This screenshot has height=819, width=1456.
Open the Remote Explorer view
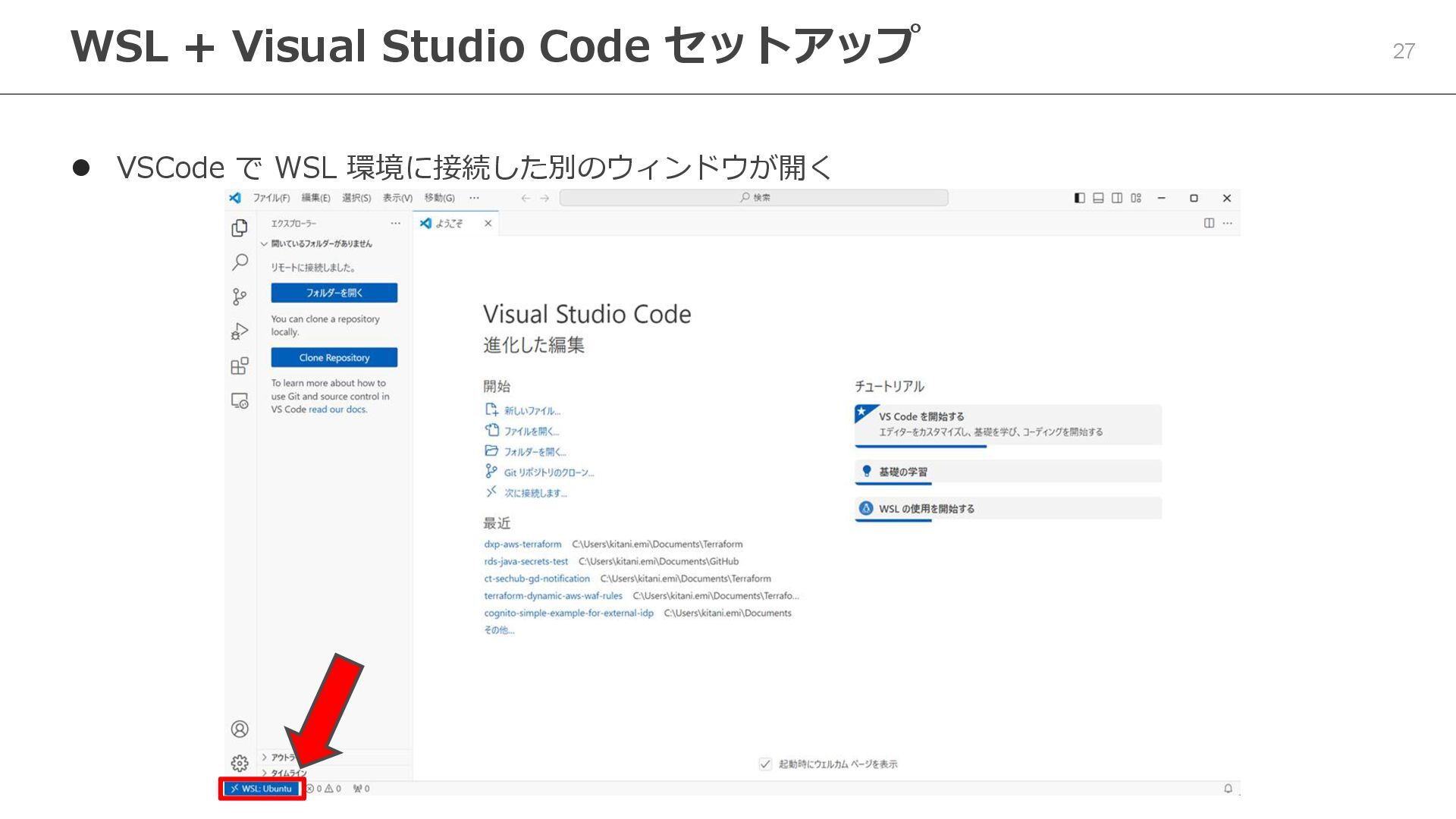(x=240, y=400)
